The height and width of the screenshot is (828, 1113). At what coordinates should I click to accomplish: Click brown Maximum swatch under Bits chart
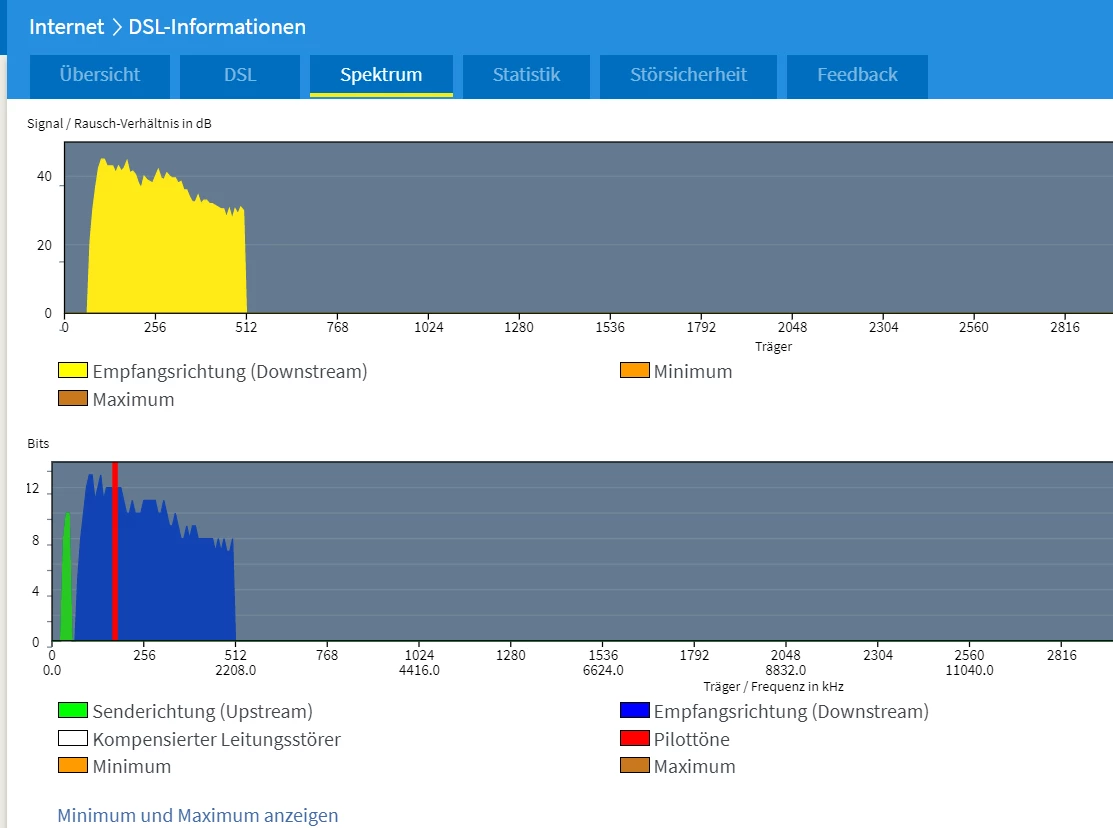click(634, 767)
